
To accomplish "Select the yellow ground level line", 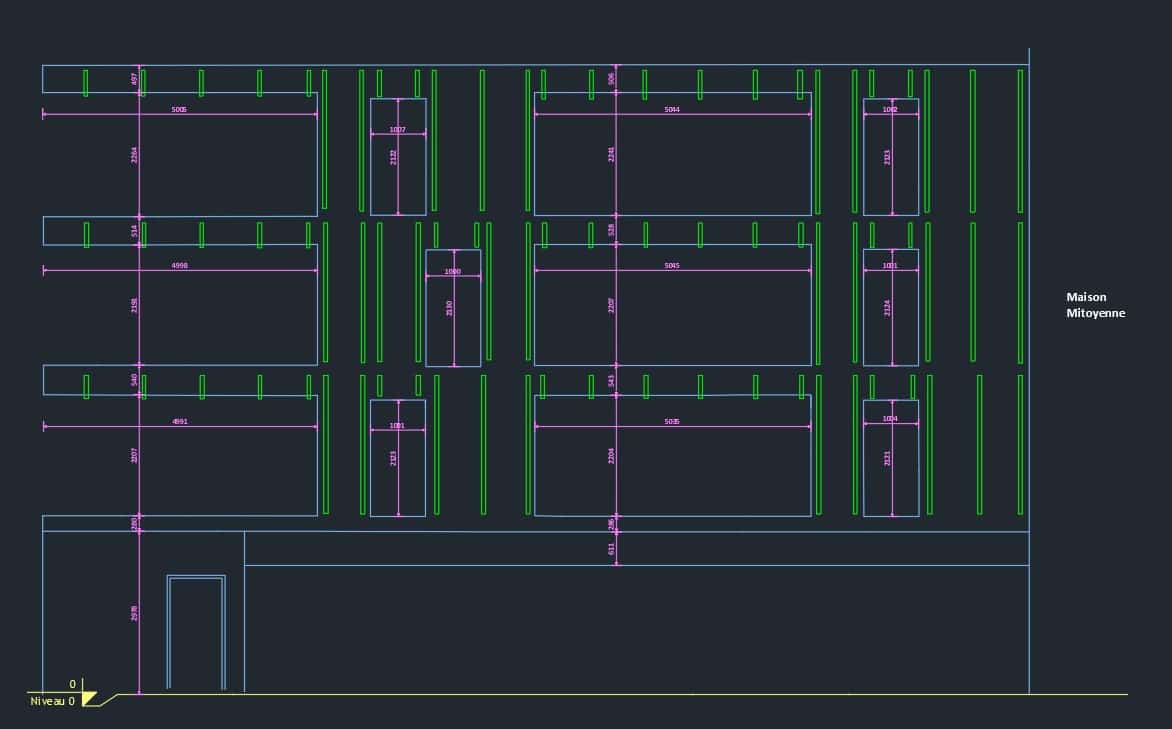I will click(600, 694).
